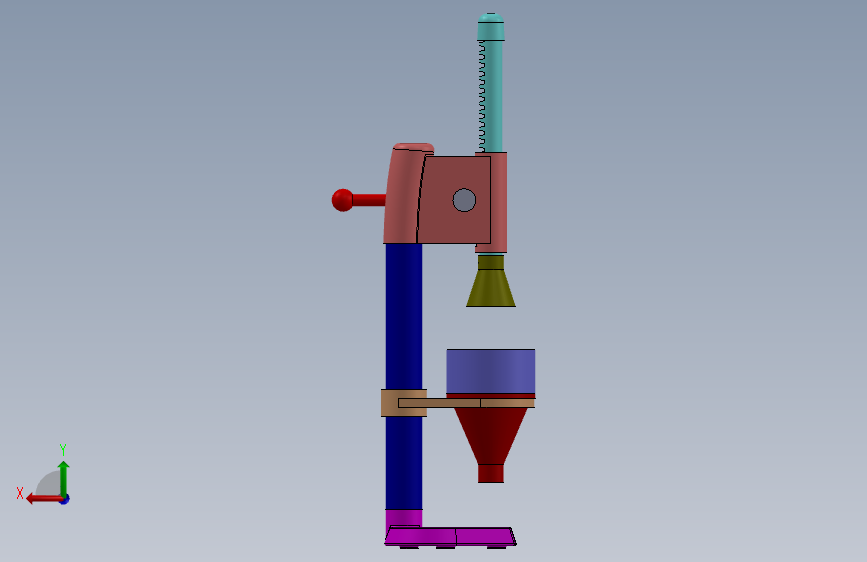This screenshot has width=867, height=562.
Task: Select the tan horizontal support arm
Action: click(x=467, y=403)
